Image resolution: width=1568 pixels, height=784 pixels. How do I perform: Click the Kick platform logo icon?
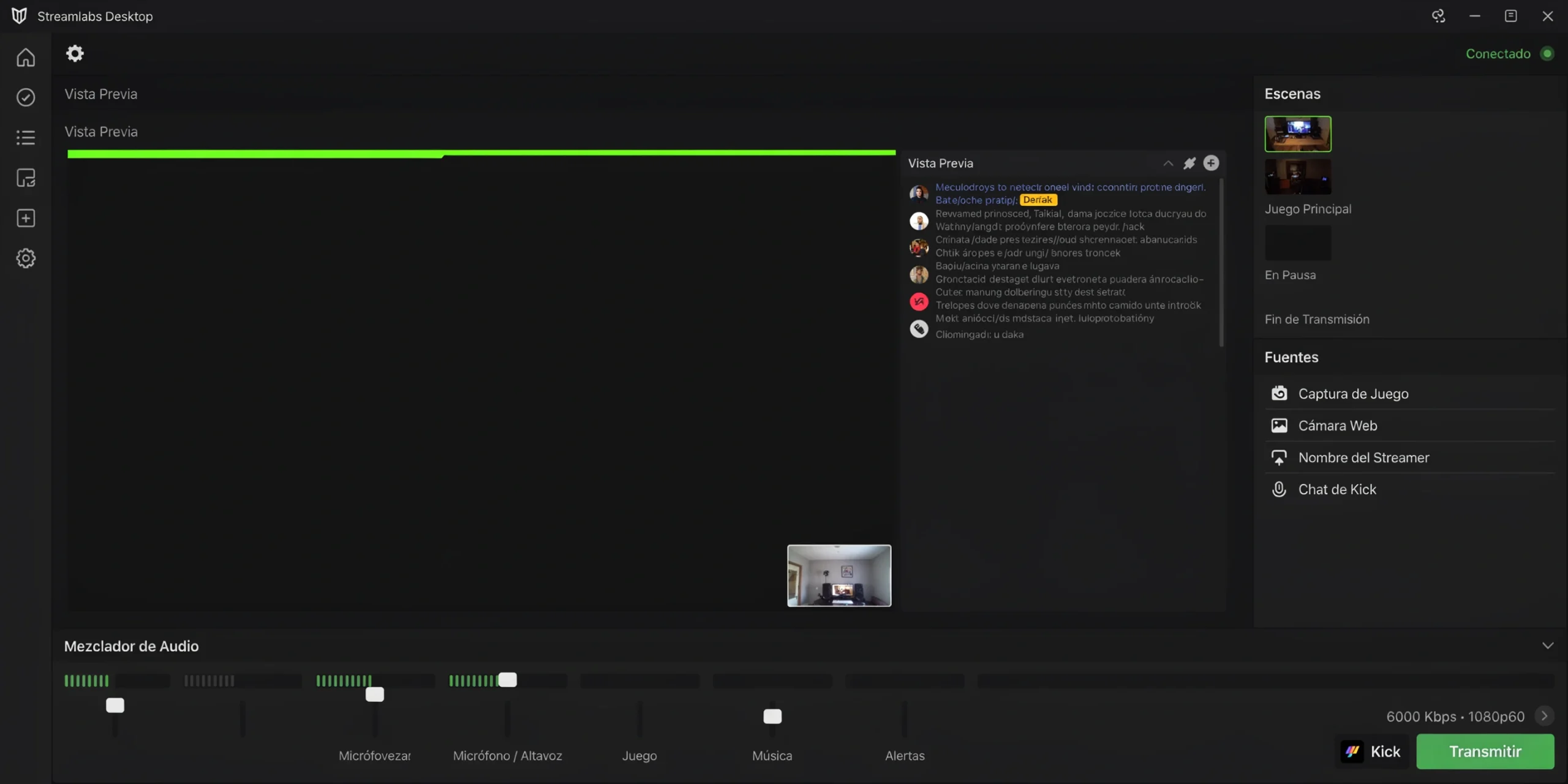pyautogui.click(x=1352, y=751)
